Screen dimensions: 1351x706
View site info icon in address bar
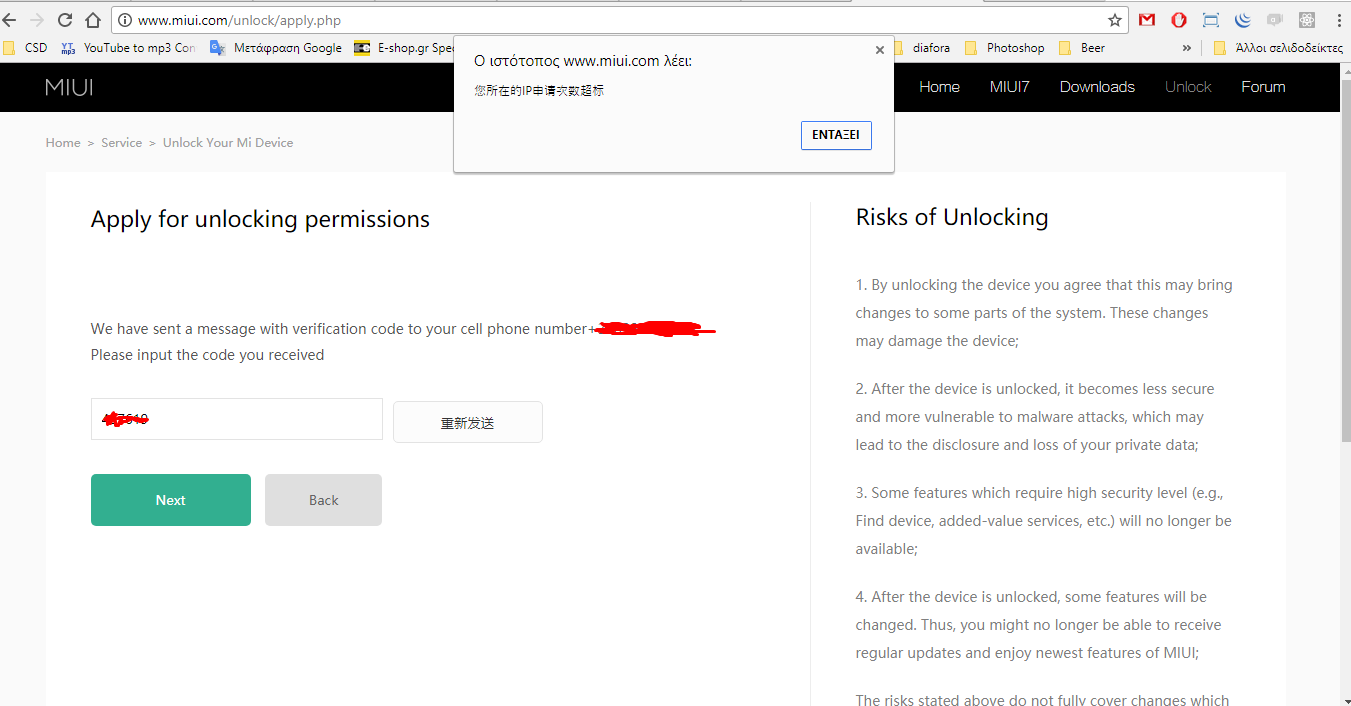point(125,20)
